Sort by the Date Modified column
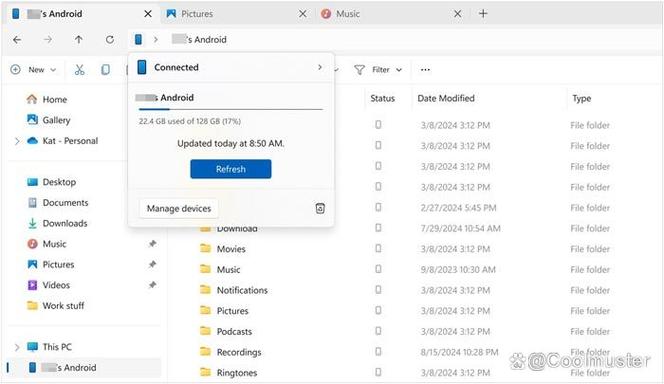 (x=446, y=99)
